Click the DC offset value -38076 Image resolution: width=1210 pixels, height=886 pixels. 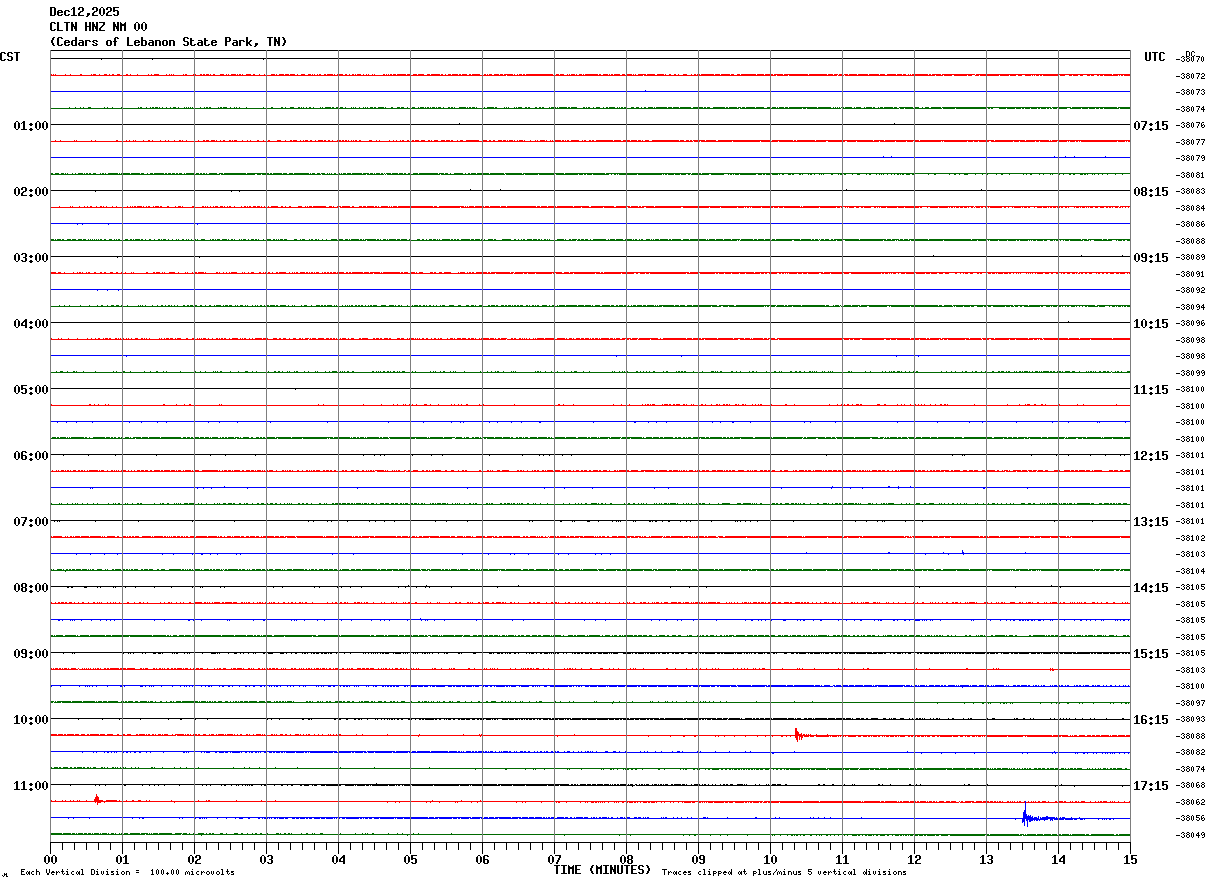(1191, 125)
